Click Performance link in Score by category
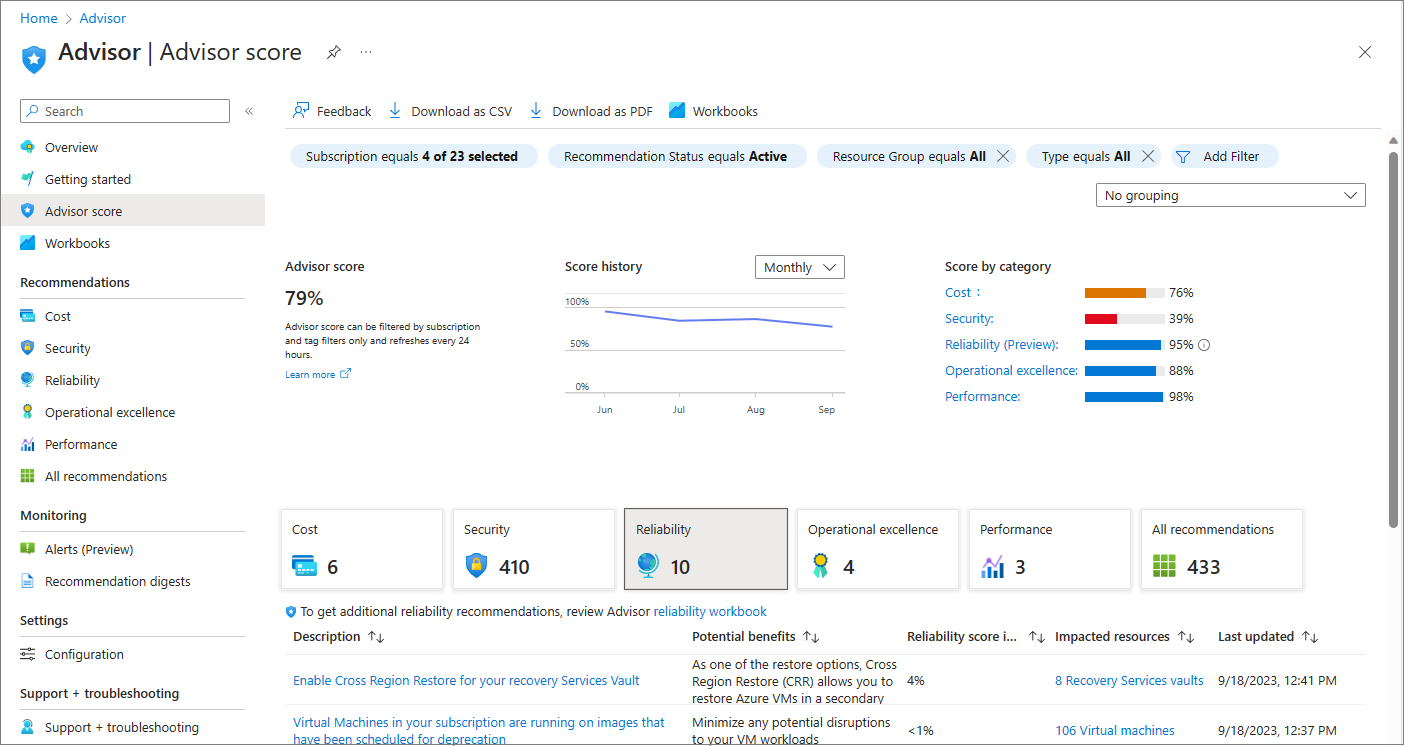This screenshot has width=1404, height=746. coord(983,397)
